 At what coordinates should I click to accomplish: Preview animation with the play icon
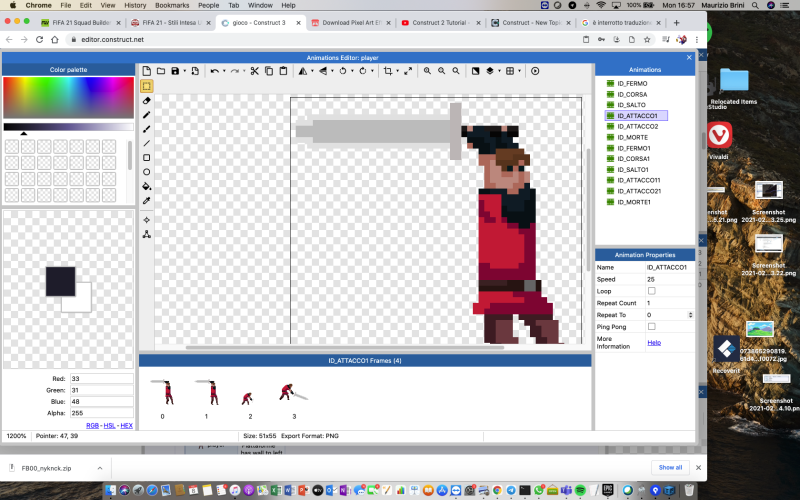[535, 71]
